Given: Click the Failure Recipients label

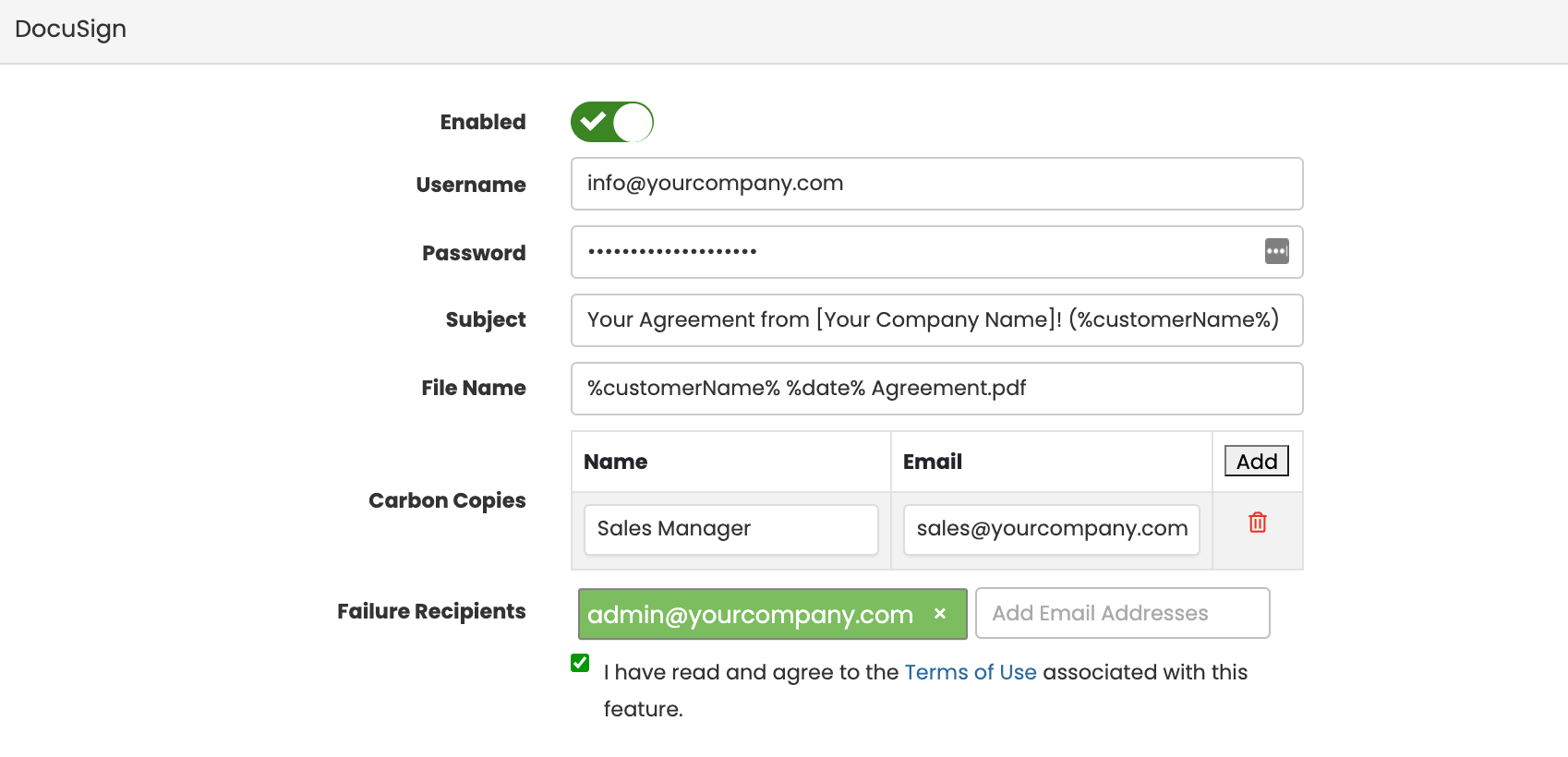Looking at the screenshot, I should pyautogui.click(x=431, y=611).
